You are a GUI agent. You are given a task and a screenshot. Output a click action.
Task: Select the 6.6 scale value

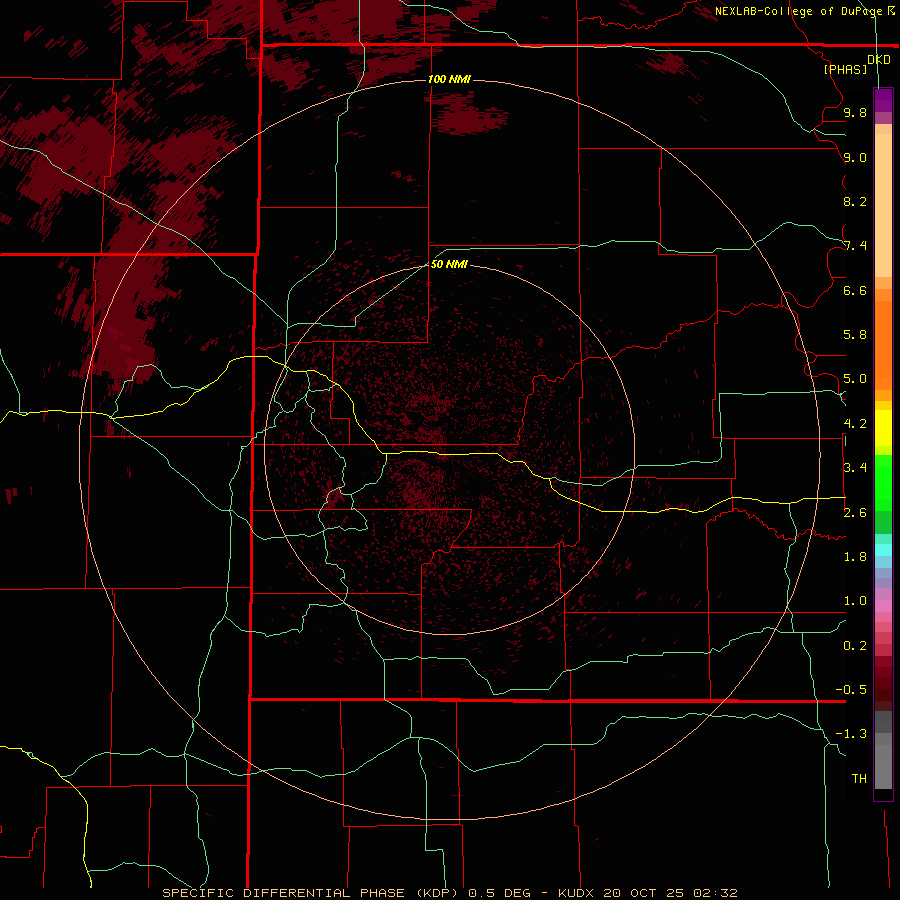coord(855,291)
